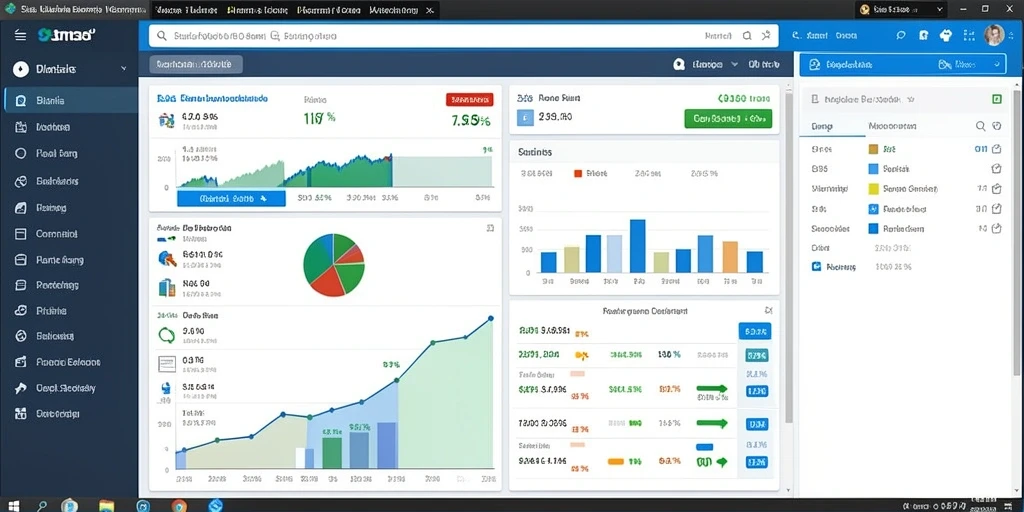Tick the checkbox on the orange swatch row
The image size is (1024, 512).
(997, 149)
